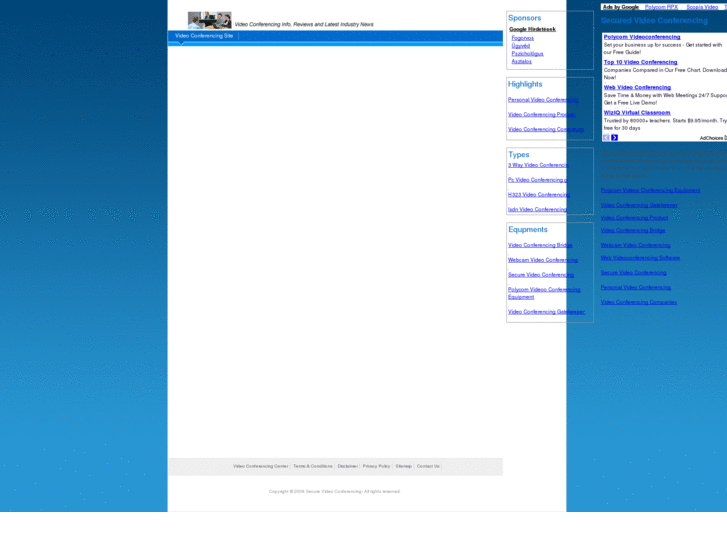Image resolution: width=727 pixels, height=545 pixels.
Task: Open Video Conferencing Bridge in article list
Action: (633, 231)
